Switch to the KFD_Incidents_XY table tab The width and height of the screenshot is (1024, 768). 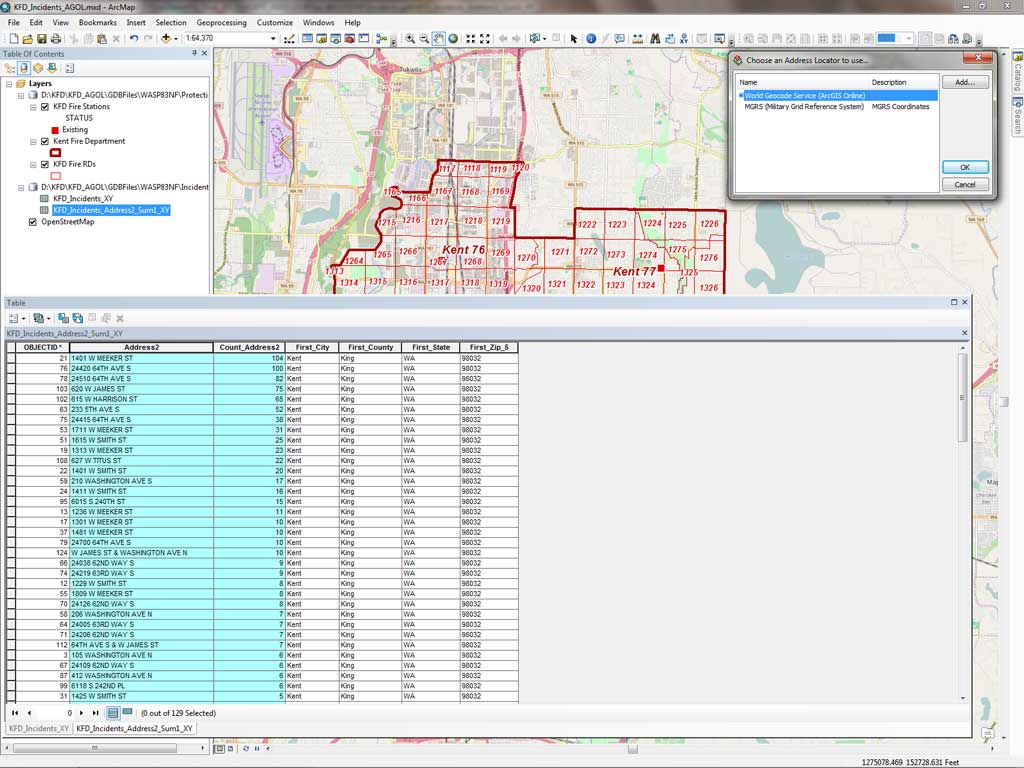point(39,729)
